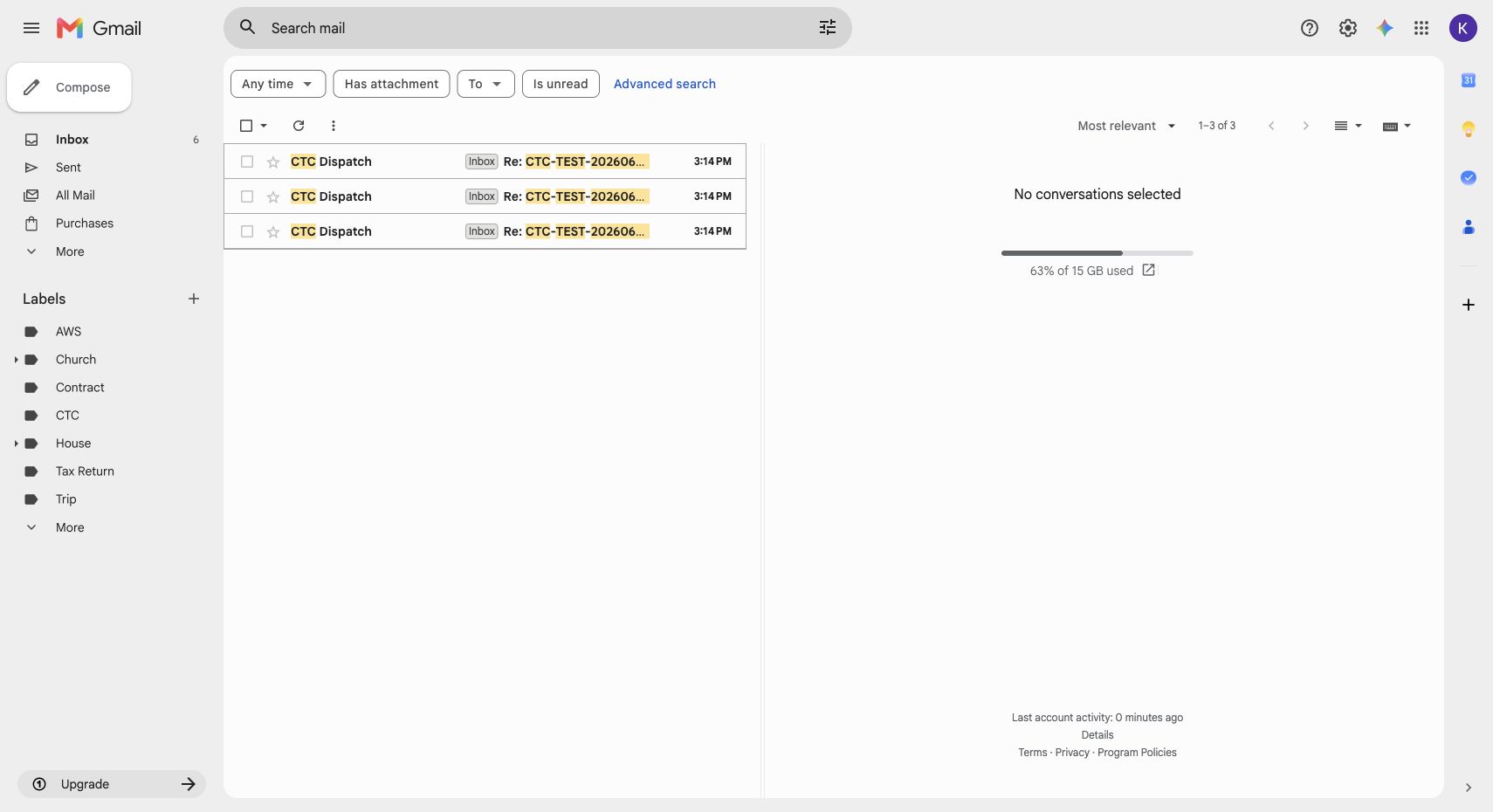The width and height of the screenshot is (1493, 812).
Task: Toggle the Has attachment filter chip
Action: click(x=391, y=84)
